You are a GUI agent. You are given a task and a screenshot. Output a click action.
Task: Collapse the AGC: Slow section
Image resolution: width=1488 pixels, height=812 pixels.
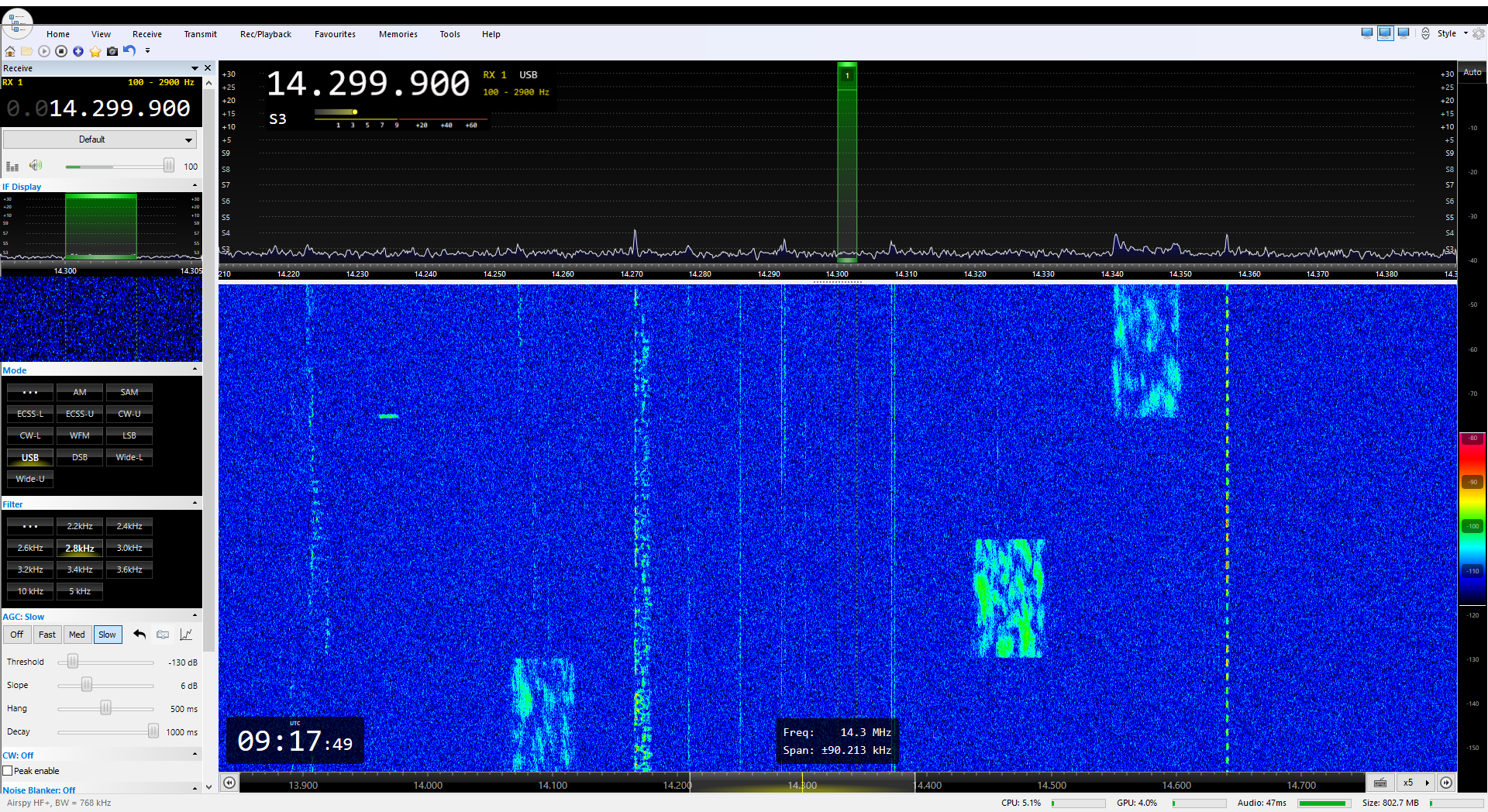coord(195,616)
